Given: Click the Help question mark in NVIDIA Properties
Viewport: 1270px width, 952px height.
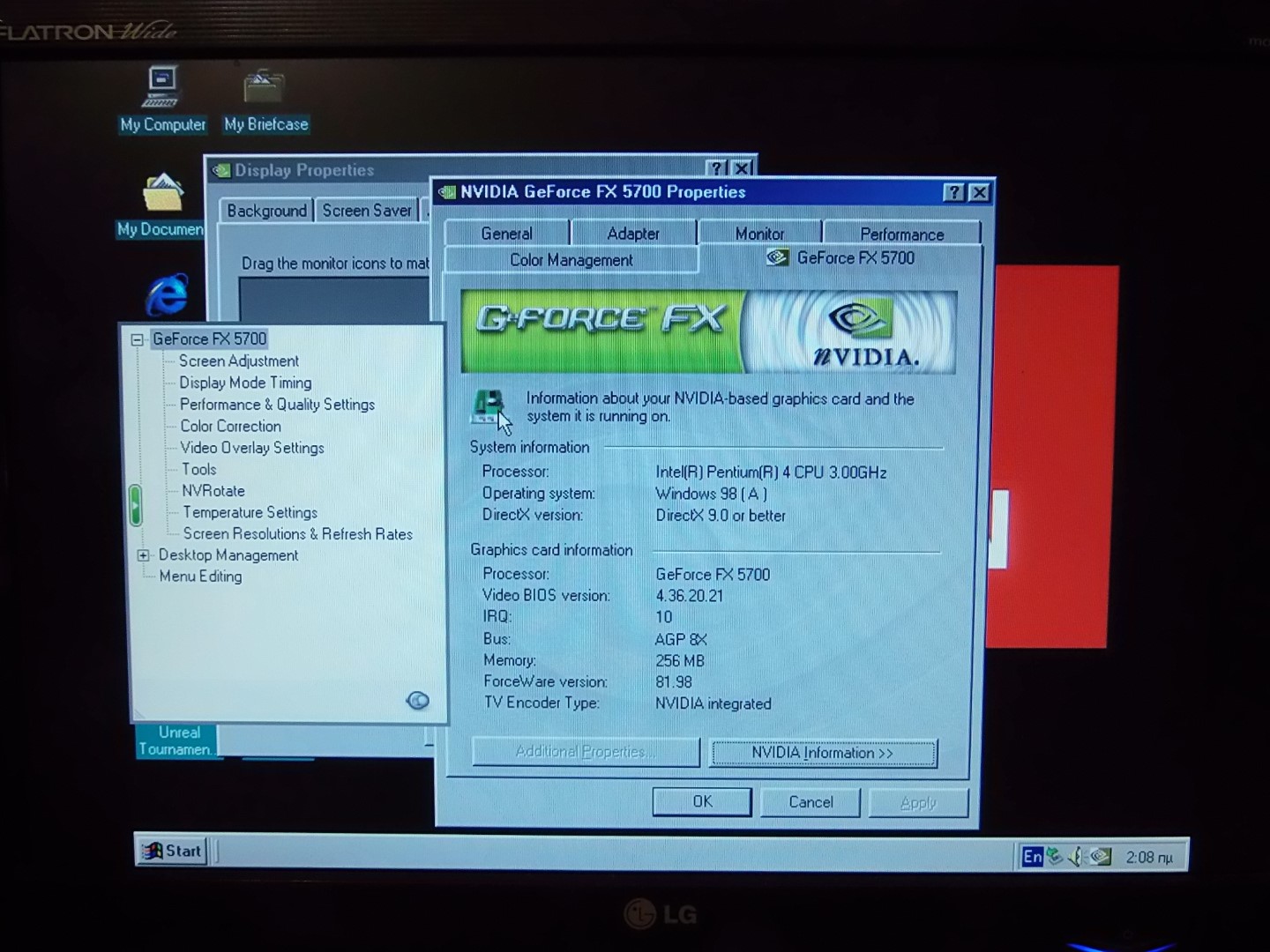Looking at the screenshot, I should click(x=953, y=192).
